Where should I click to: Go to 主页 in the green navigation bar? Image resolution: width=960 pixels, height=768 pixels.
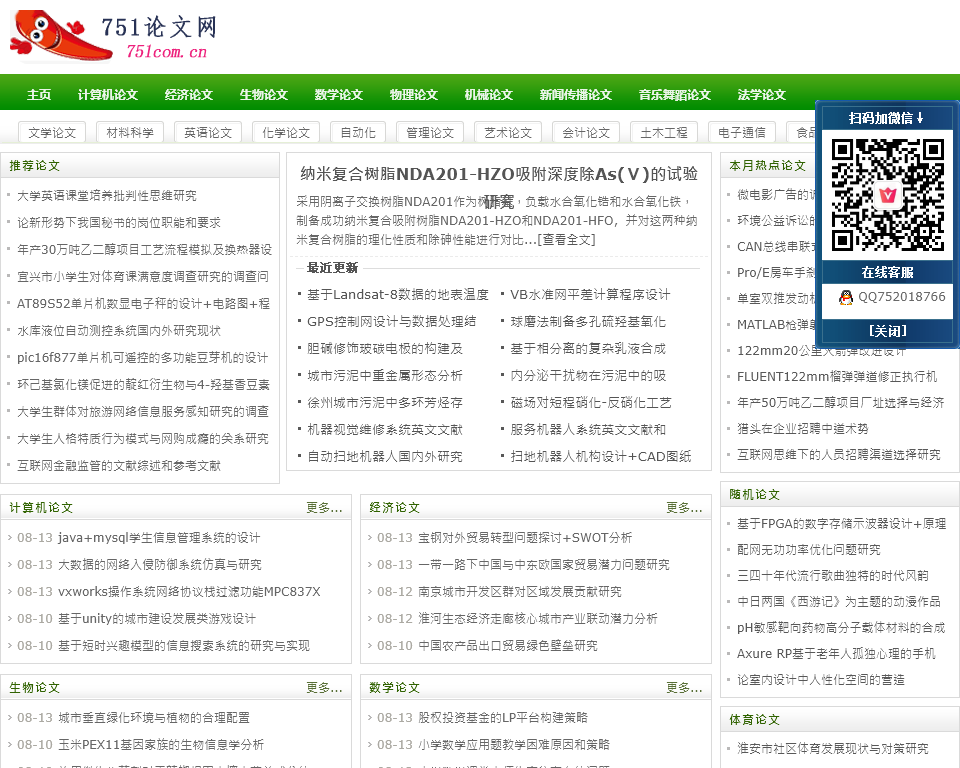39,95
